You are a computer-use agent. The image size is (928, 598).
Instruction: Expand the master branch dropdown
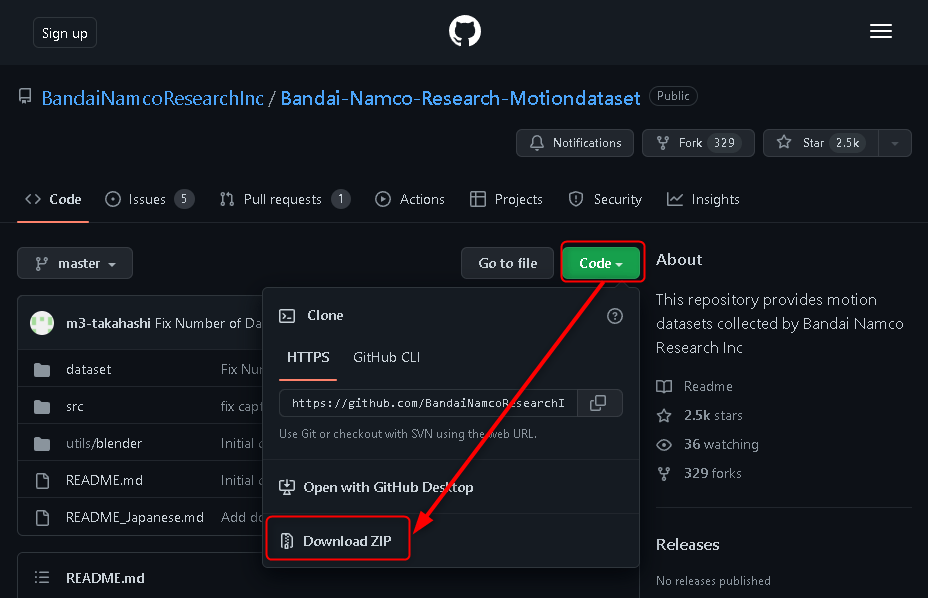click(x=75, y=263)
